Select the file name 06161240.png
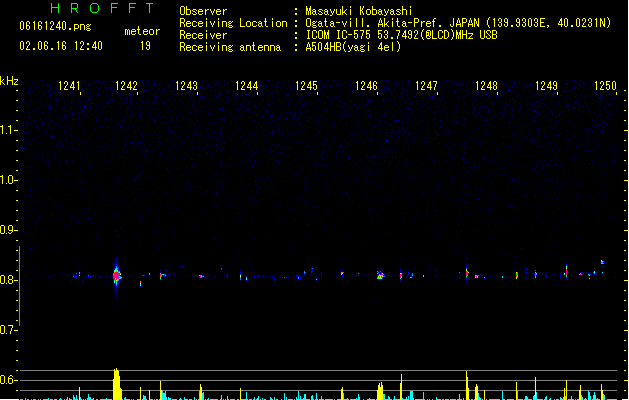This screenshot has height=400, width=629. 55,26
